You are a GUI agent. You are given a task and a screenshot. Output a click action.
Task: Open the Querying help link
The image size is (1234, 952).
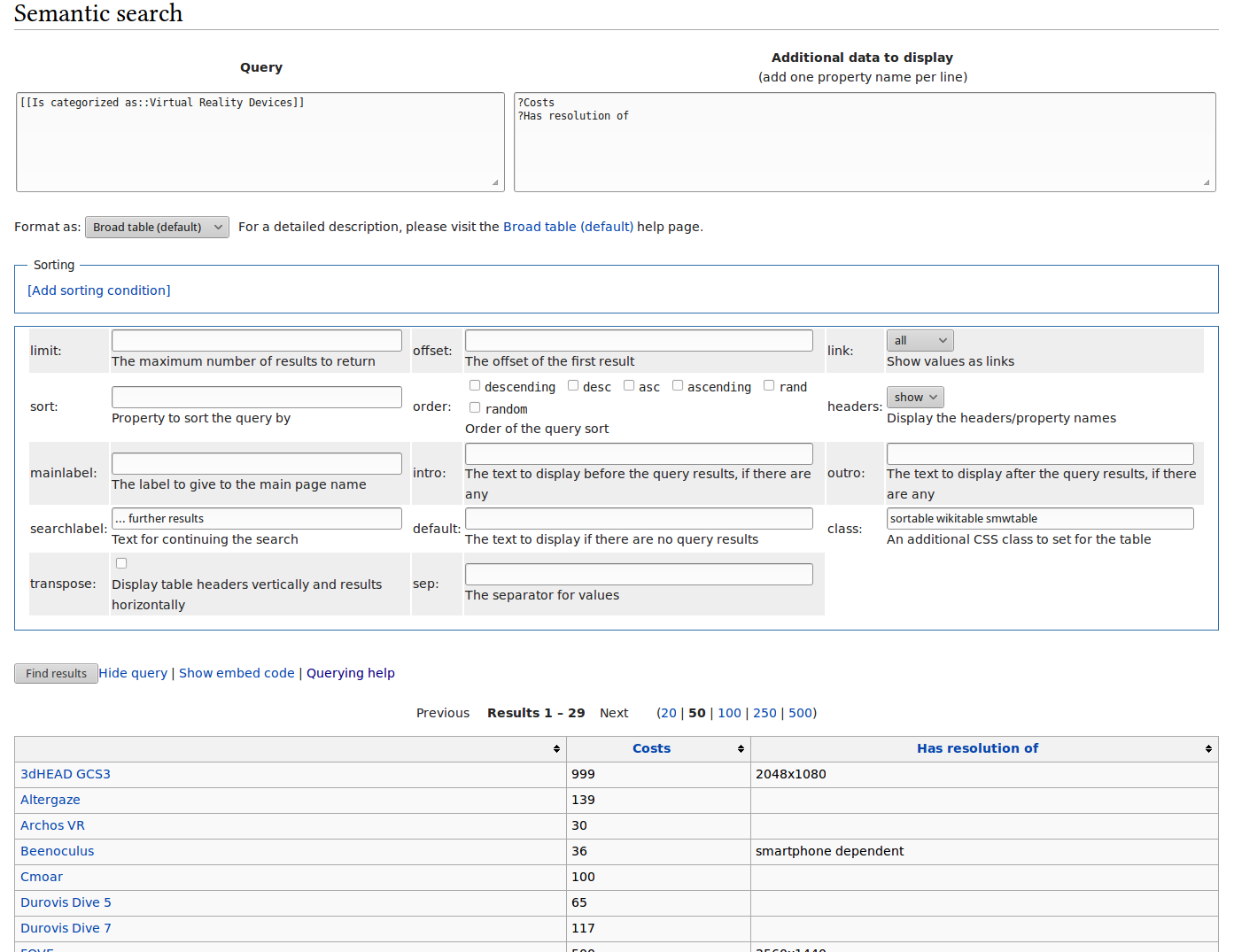[x=351, y=673]
